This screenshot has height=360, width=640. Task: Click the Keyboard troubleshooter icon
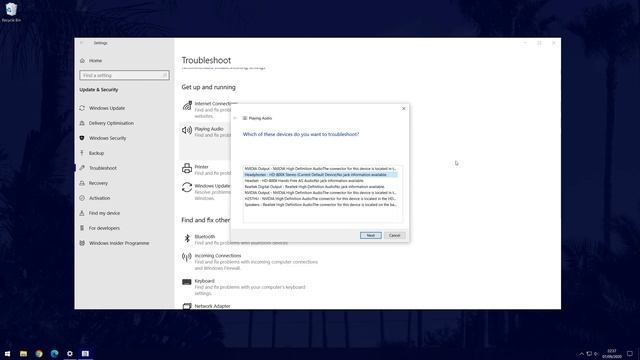pos(187,282)
